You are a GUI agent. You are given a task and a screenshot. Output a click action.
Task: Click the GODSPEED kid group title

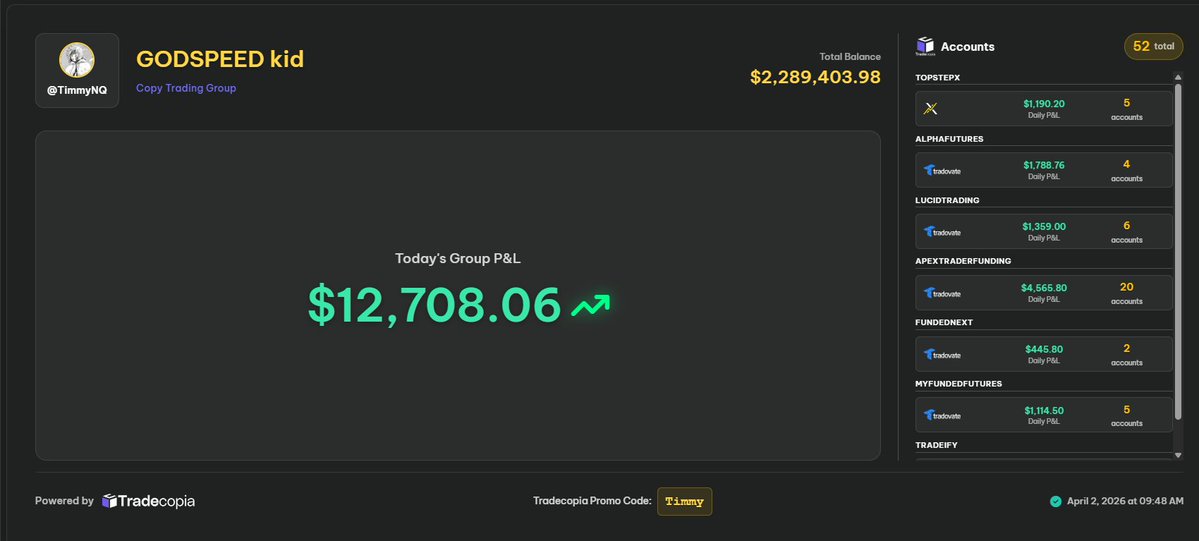tap(220, 59)
